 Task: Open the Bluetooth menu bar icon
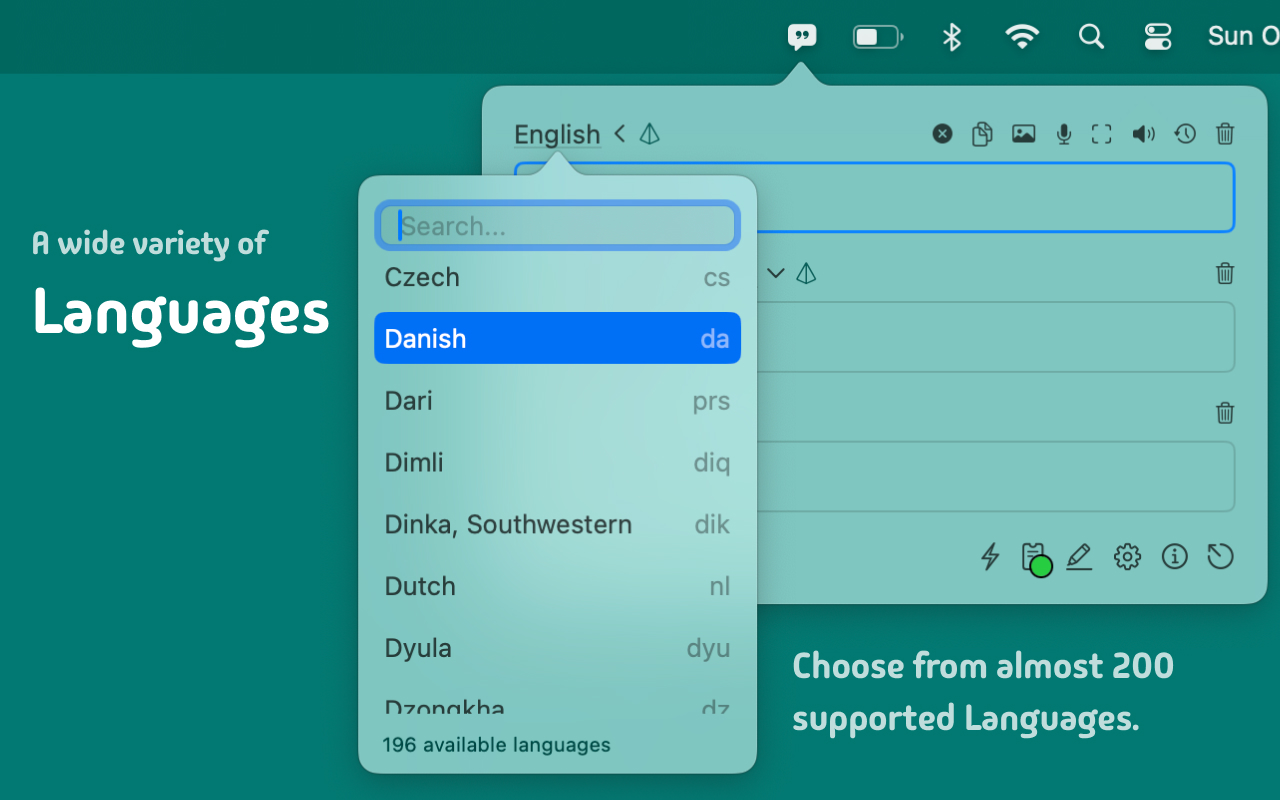click(952, 37)
